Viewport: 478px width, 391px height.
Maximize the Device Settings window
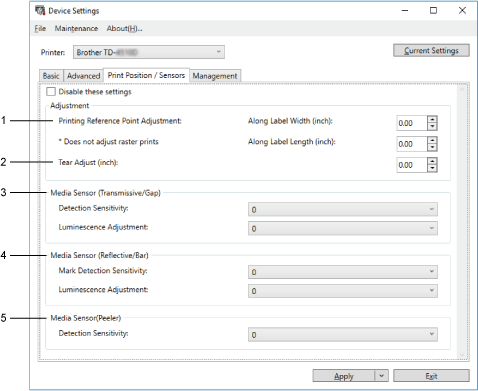tap(433, 11)
